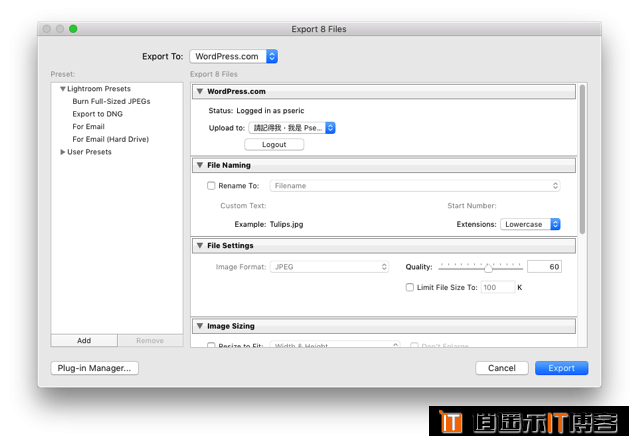The image size is (639, 441).
Task: Collapse the WordPress.com section header
Action: pos(200,91)
